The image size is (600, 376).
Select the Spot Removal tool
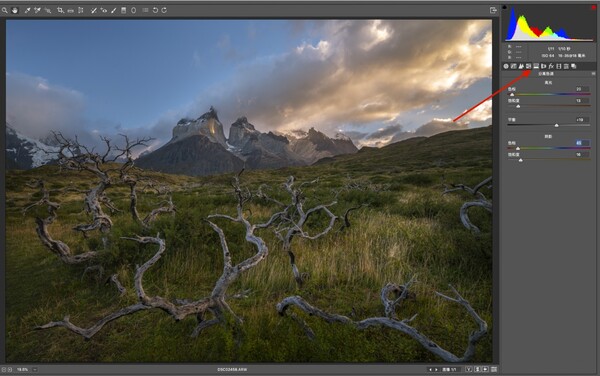93,10
